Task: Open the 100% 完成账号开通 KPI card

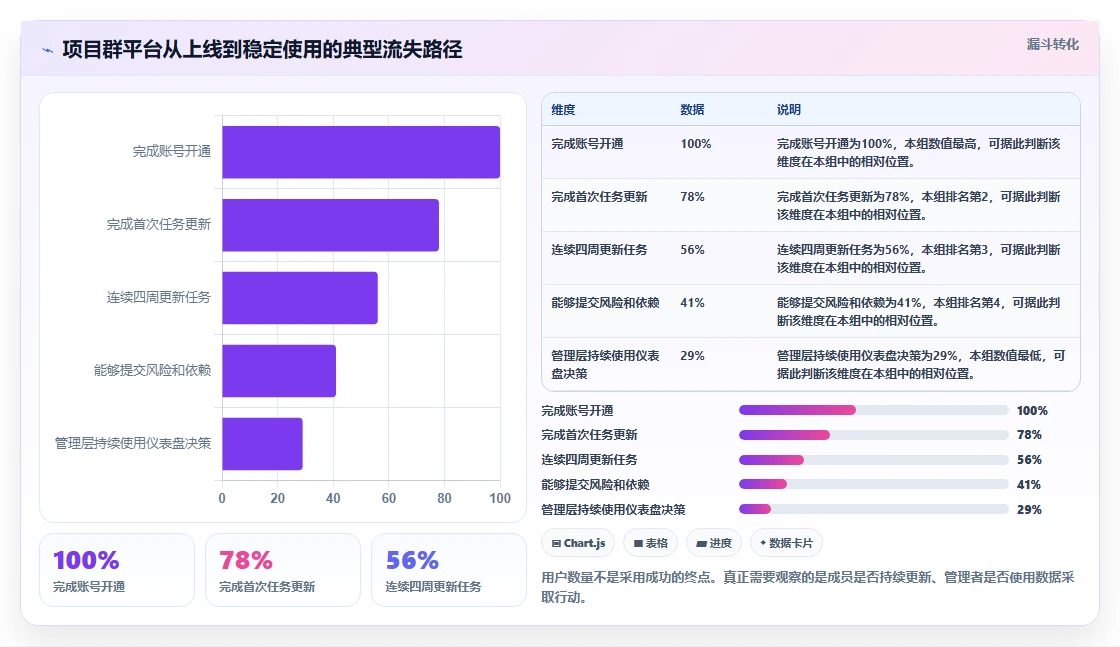Action: coord(117,570)
